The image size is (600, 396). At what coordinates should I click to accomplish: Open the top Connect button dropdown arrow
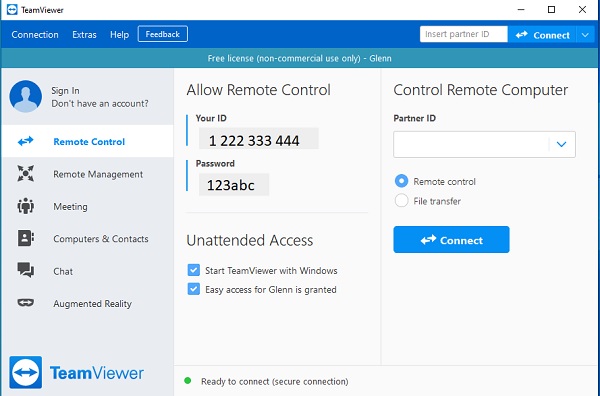point(585,35)
